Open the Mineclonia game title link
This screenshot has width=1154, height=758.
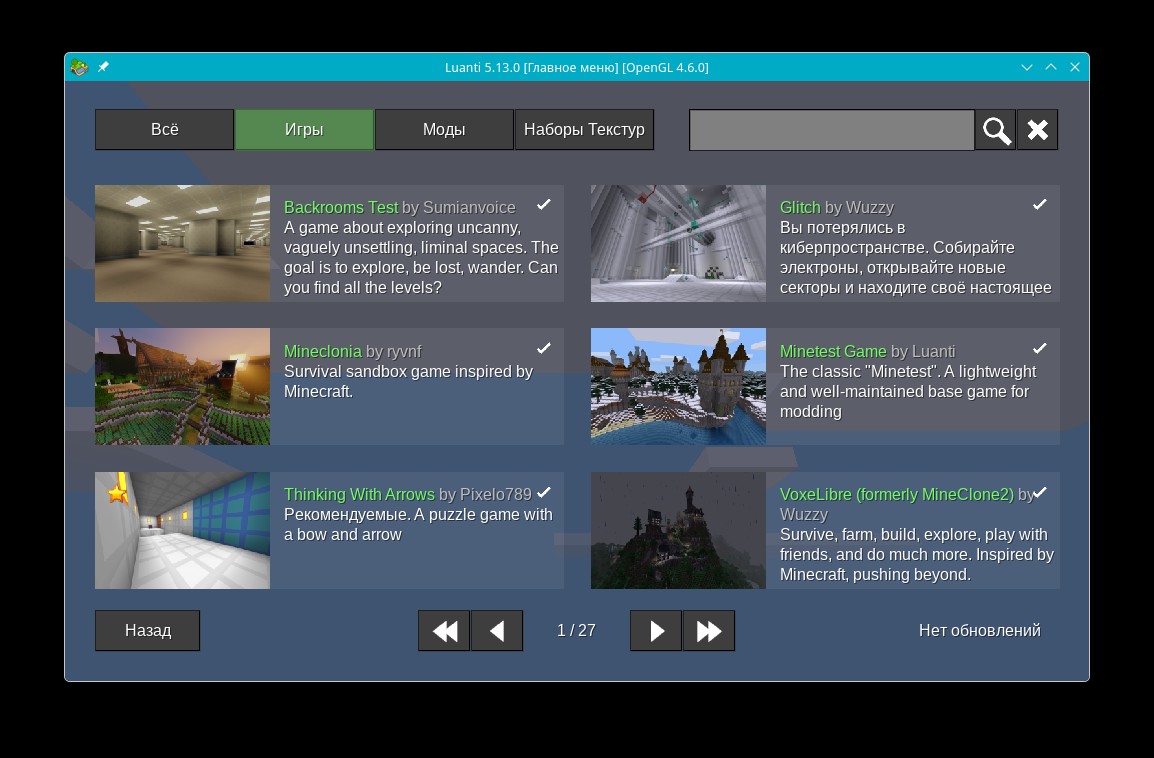(323, 351)
